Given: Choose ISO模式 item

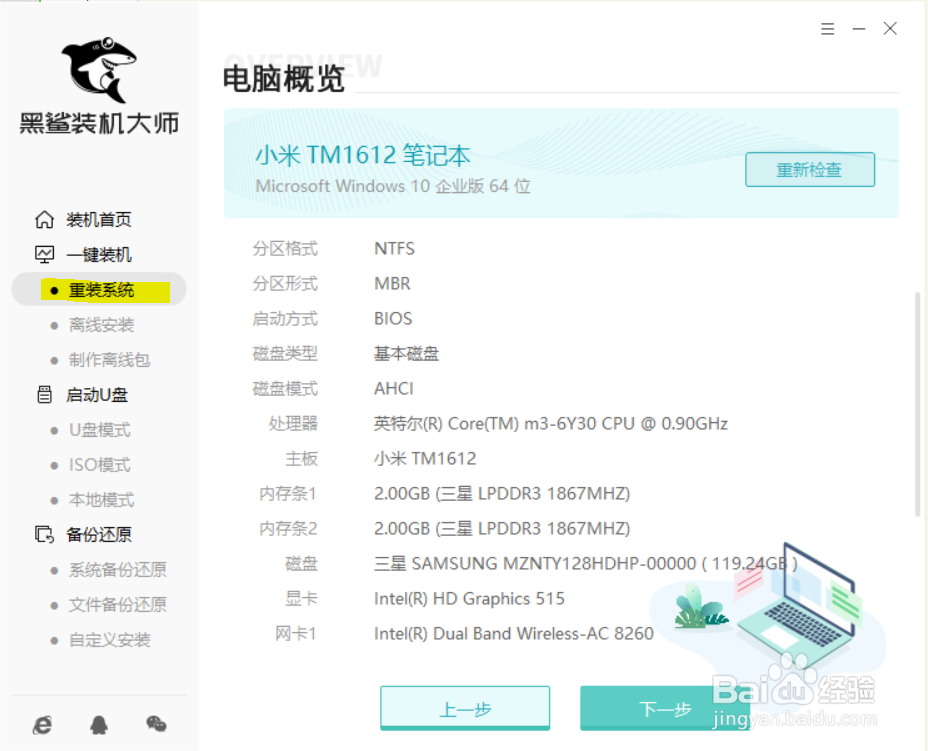Looking at the screenshot, I should pyautogui.click(x=99, y=465).
